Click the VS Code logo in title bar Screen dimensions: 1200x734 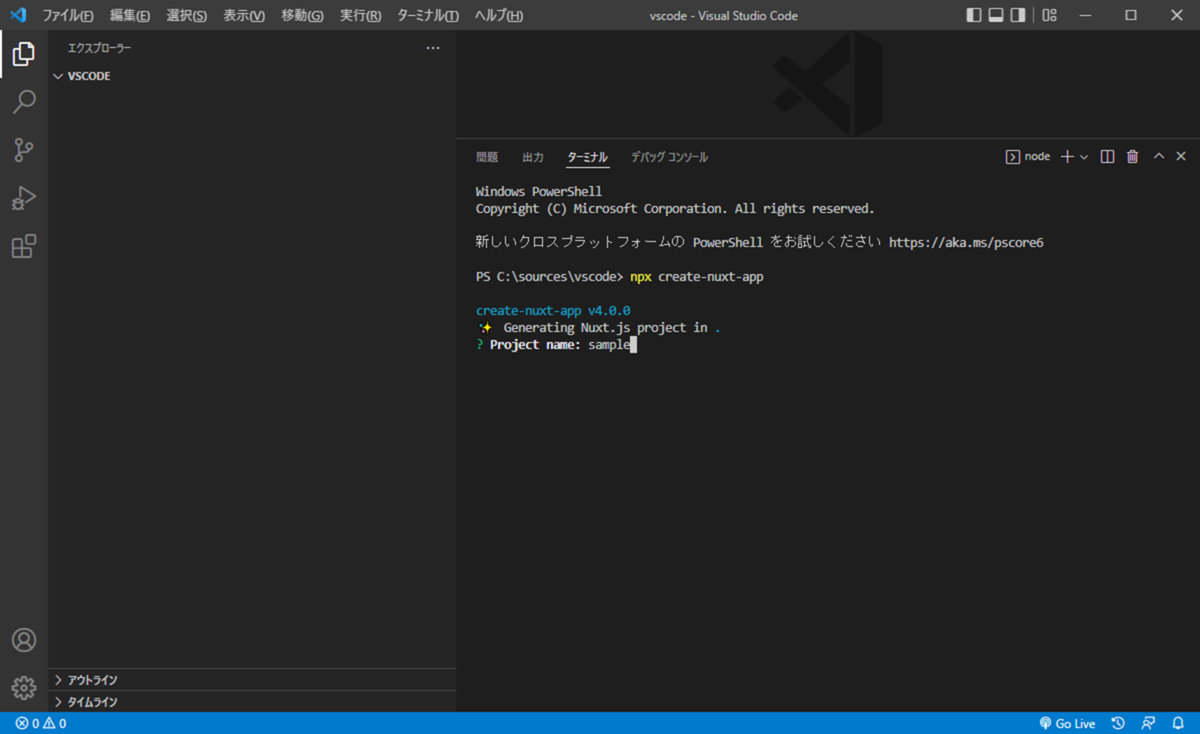point(17,15)
